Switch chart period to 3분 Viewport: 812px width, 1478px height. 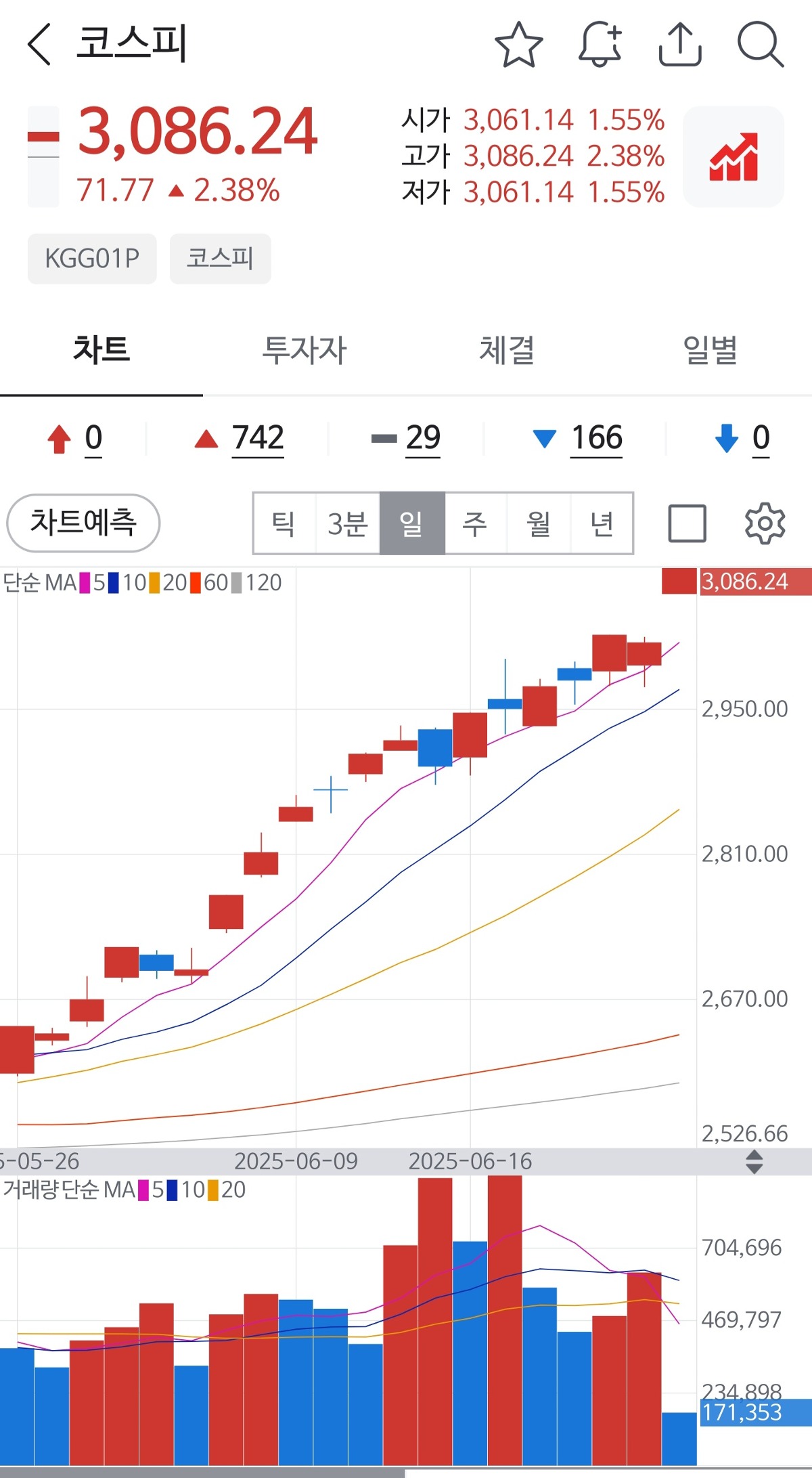pos(347,523)
